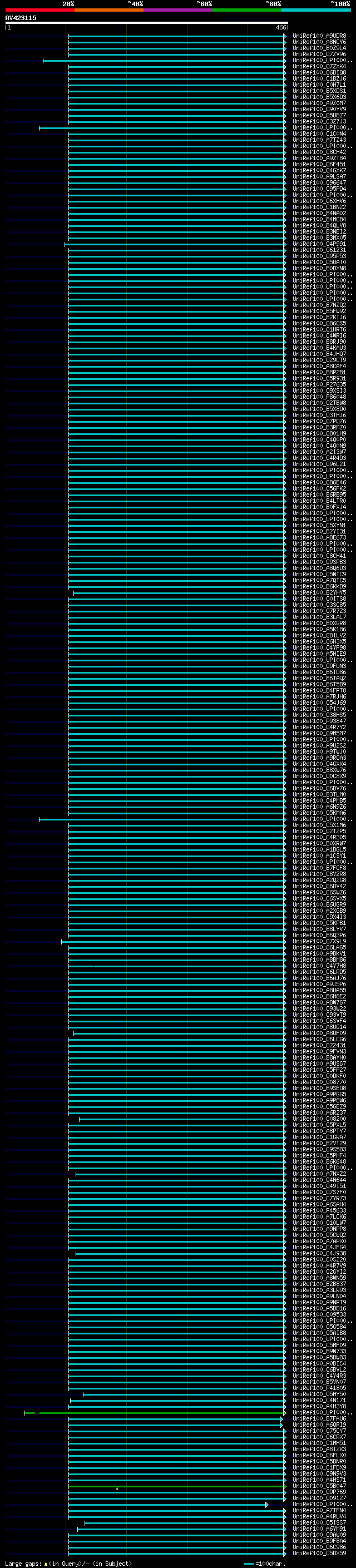Click the white query bar under AV423115
This screenshot has width=356, height=1568.
(146, 23)
